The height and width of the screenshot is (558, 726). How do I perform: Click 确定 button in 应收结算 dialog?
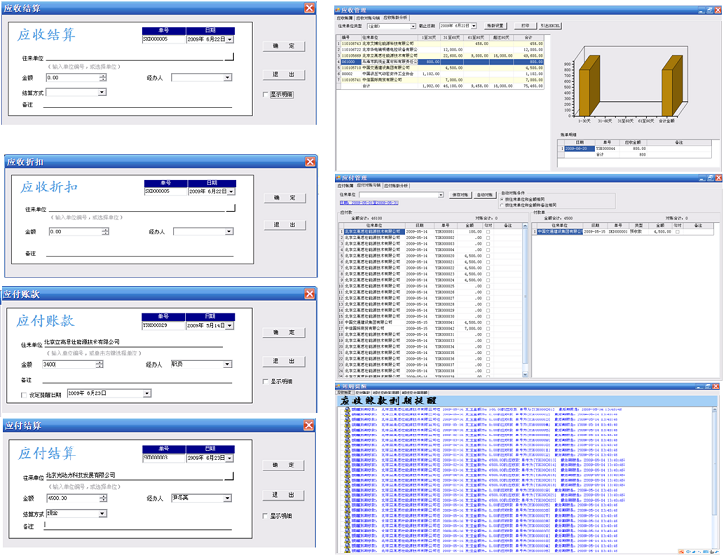pos(284,46)
